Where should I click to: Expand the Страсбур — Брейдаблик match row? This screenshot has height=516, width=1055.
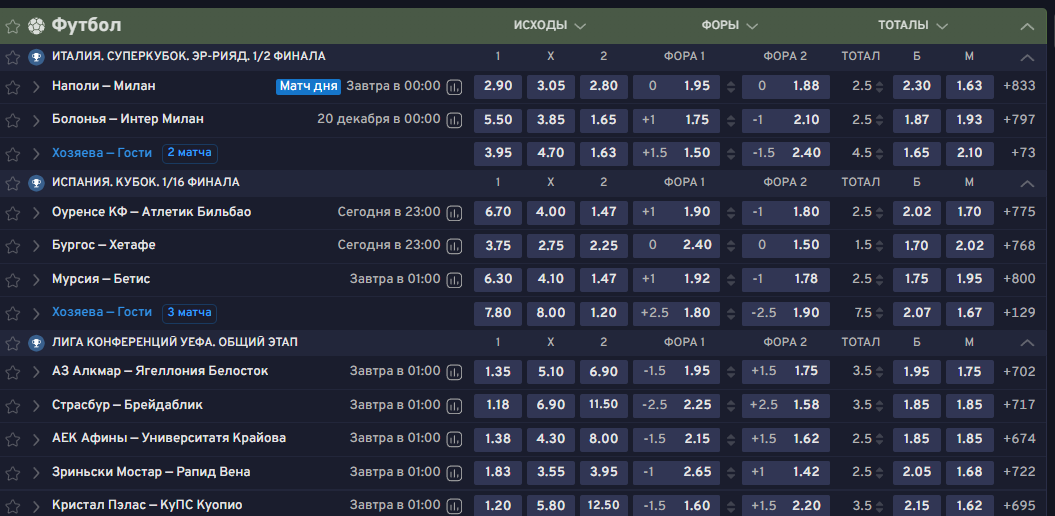point(37,406)
